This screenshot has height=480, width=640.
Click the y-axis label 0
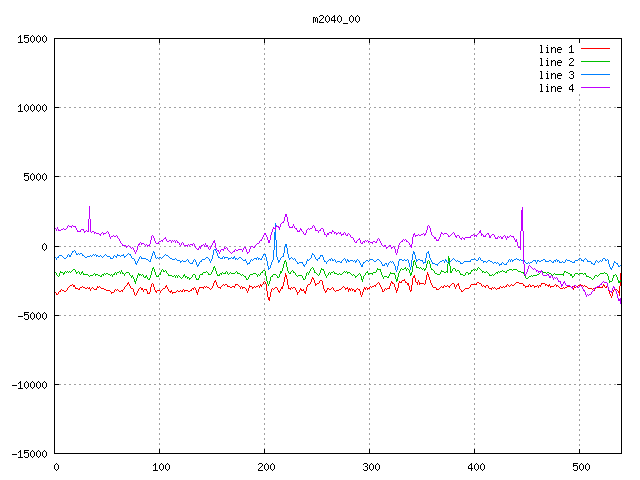point(44,247)
